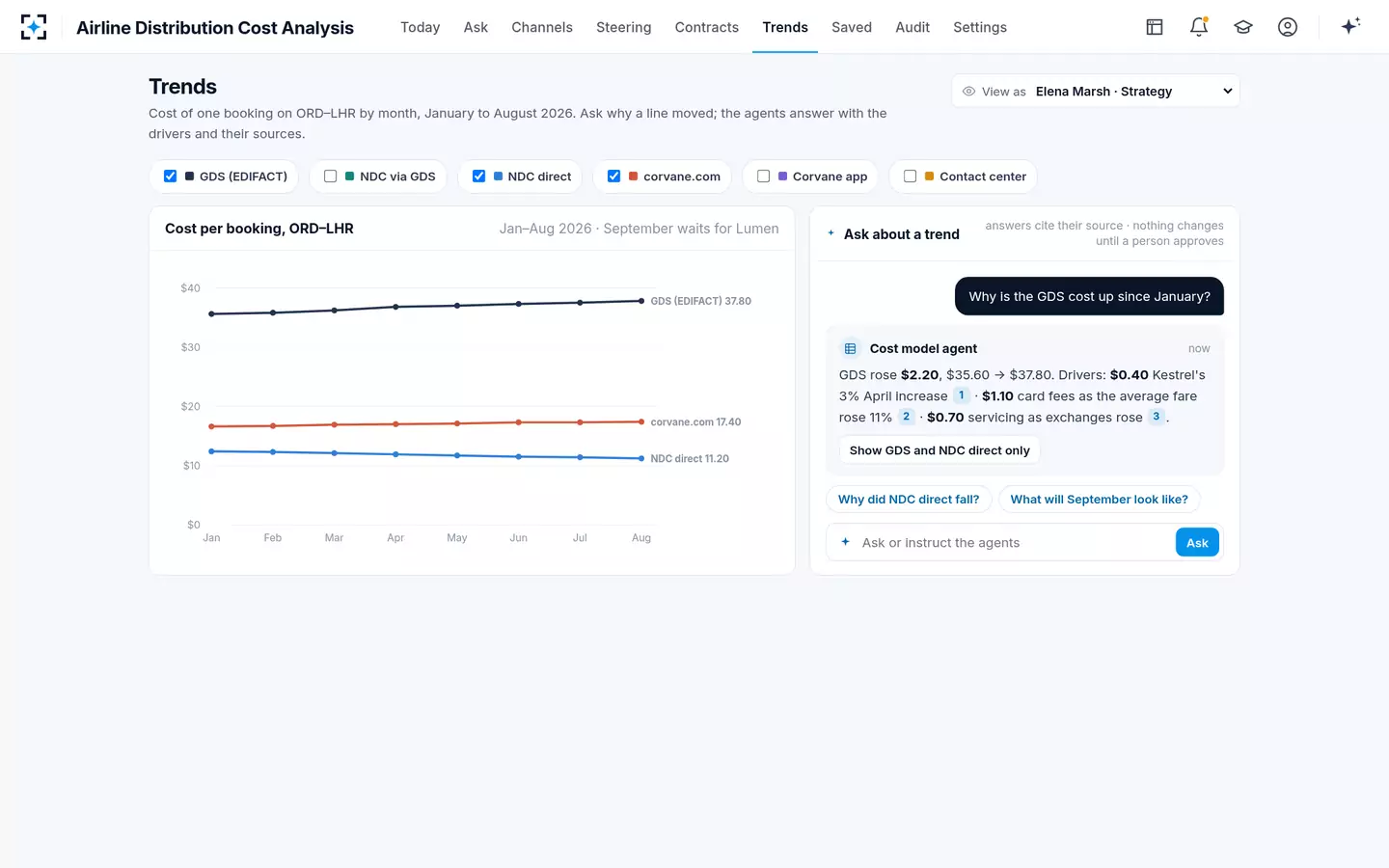Click Show GDS and NDC direct only
This screenshot has width=1389, height=868.
pos(940,450)
